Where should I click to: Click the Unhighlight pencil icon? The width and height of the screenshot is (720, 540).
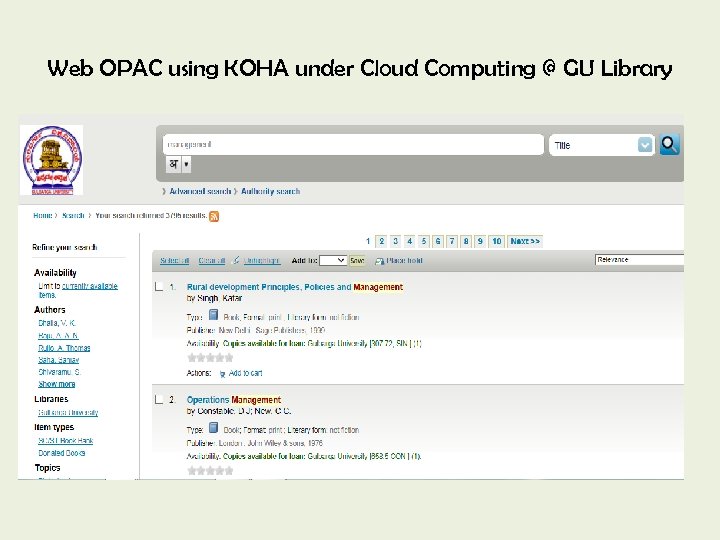236,260
